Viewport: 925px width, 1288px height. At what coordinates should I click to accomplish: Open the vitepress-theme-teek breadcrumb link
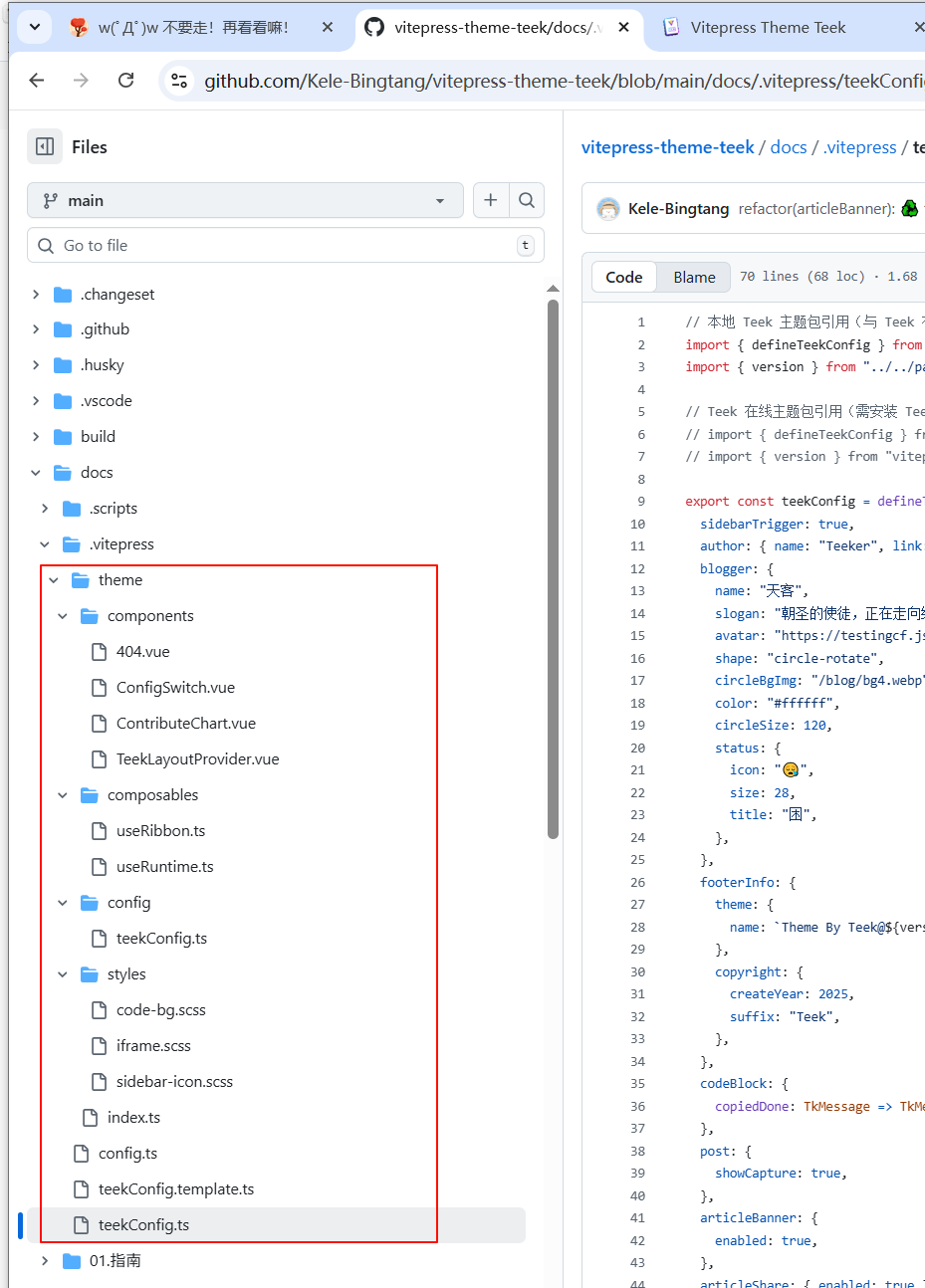(667, 147)
